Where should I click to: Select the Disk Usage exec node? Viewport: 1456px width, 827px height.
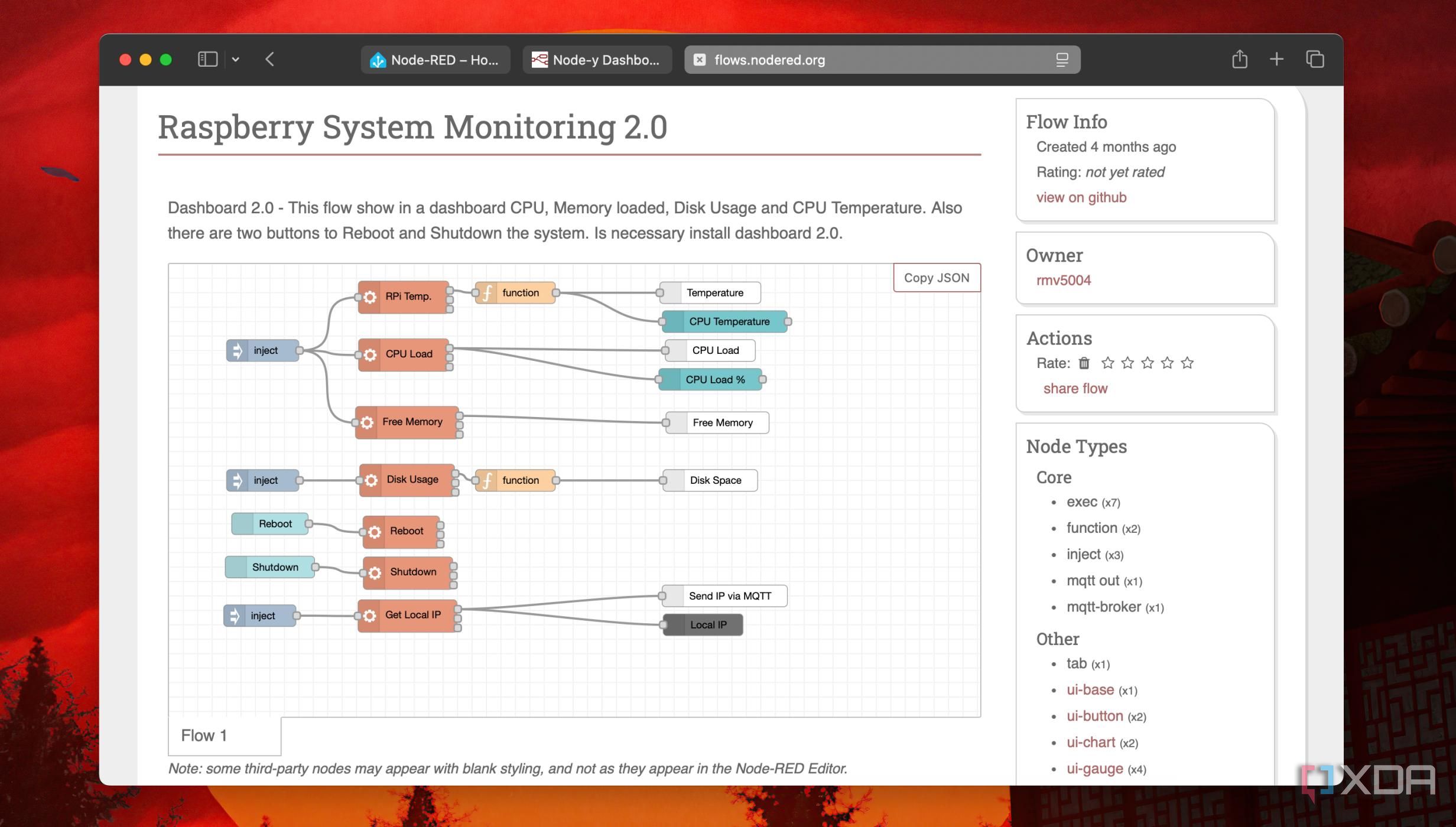pyautogui.click(x=407, y=480)
